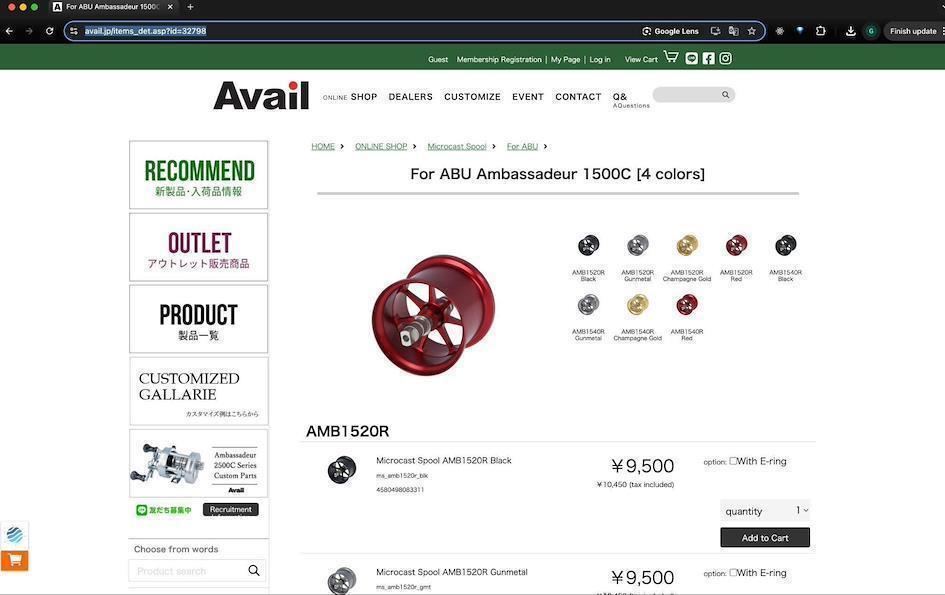Screen dimensions: 945x595
Task: Tick With E-ring for AMB1520R Black
Action: pyautogui.click(x=733, y=461)
